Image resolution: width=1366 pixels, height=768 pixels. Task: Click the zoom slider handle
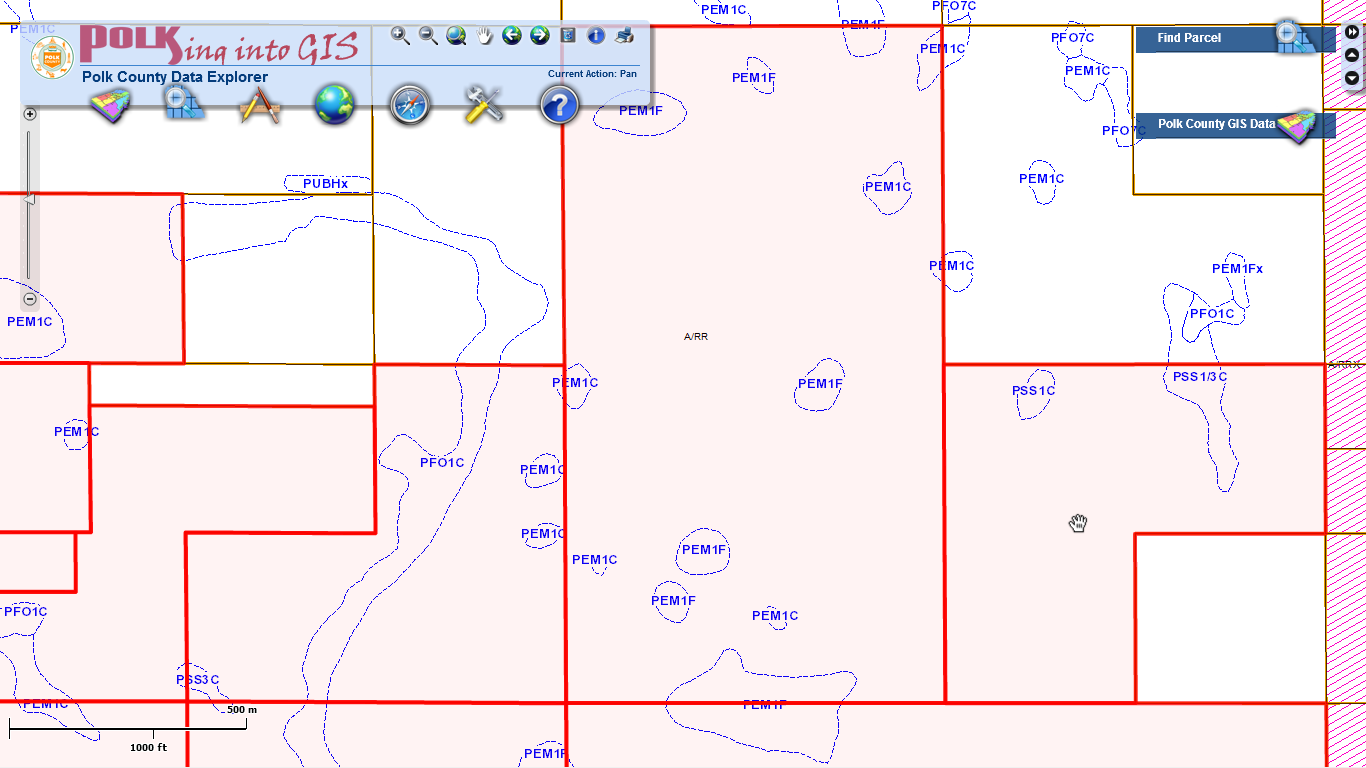pos(29,200)
